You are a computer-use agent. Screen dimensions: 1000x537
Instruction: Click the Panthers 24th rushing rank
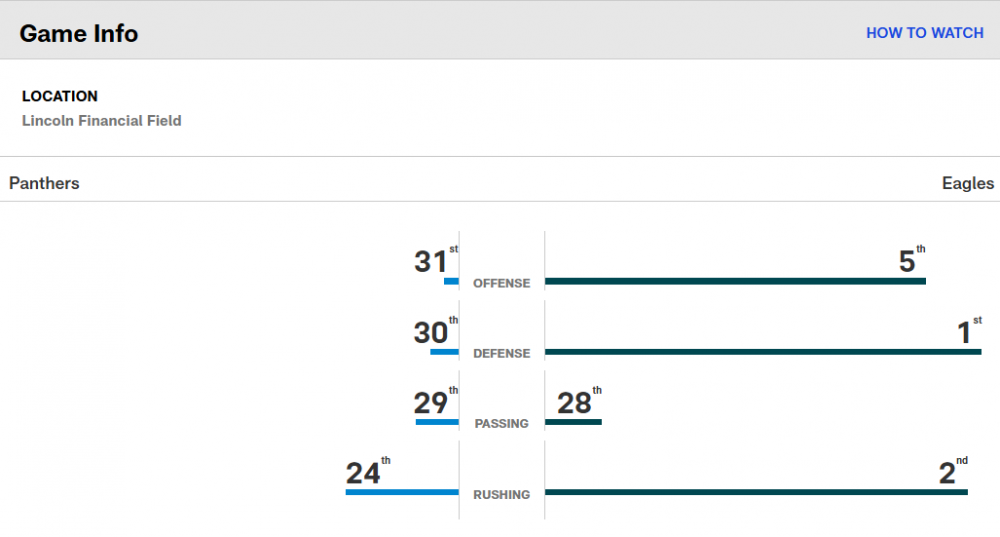[364, 472]
